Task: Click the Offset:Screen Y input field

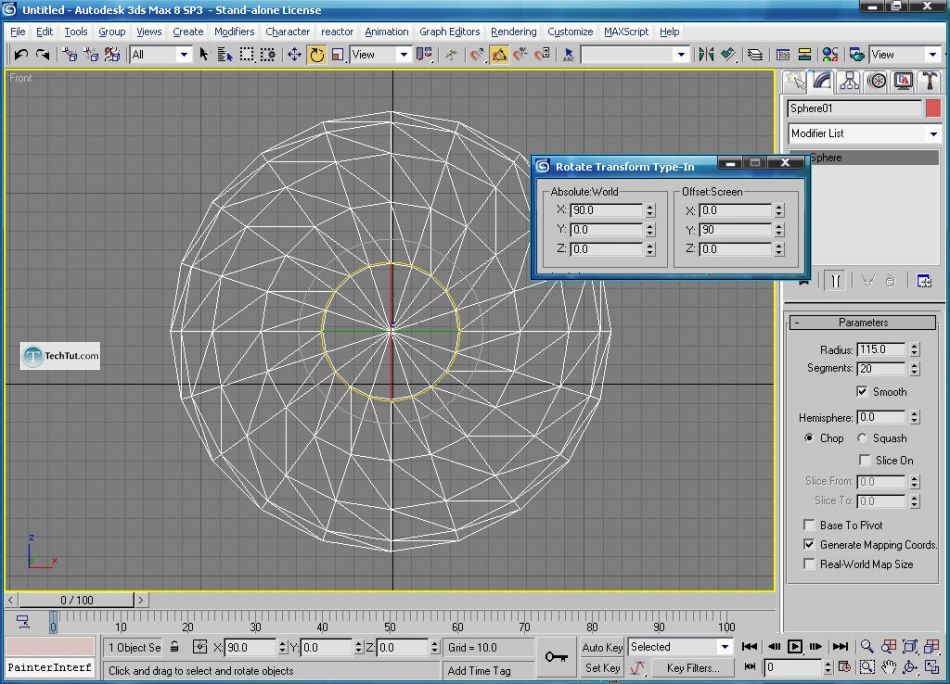Action: point(735,230)
